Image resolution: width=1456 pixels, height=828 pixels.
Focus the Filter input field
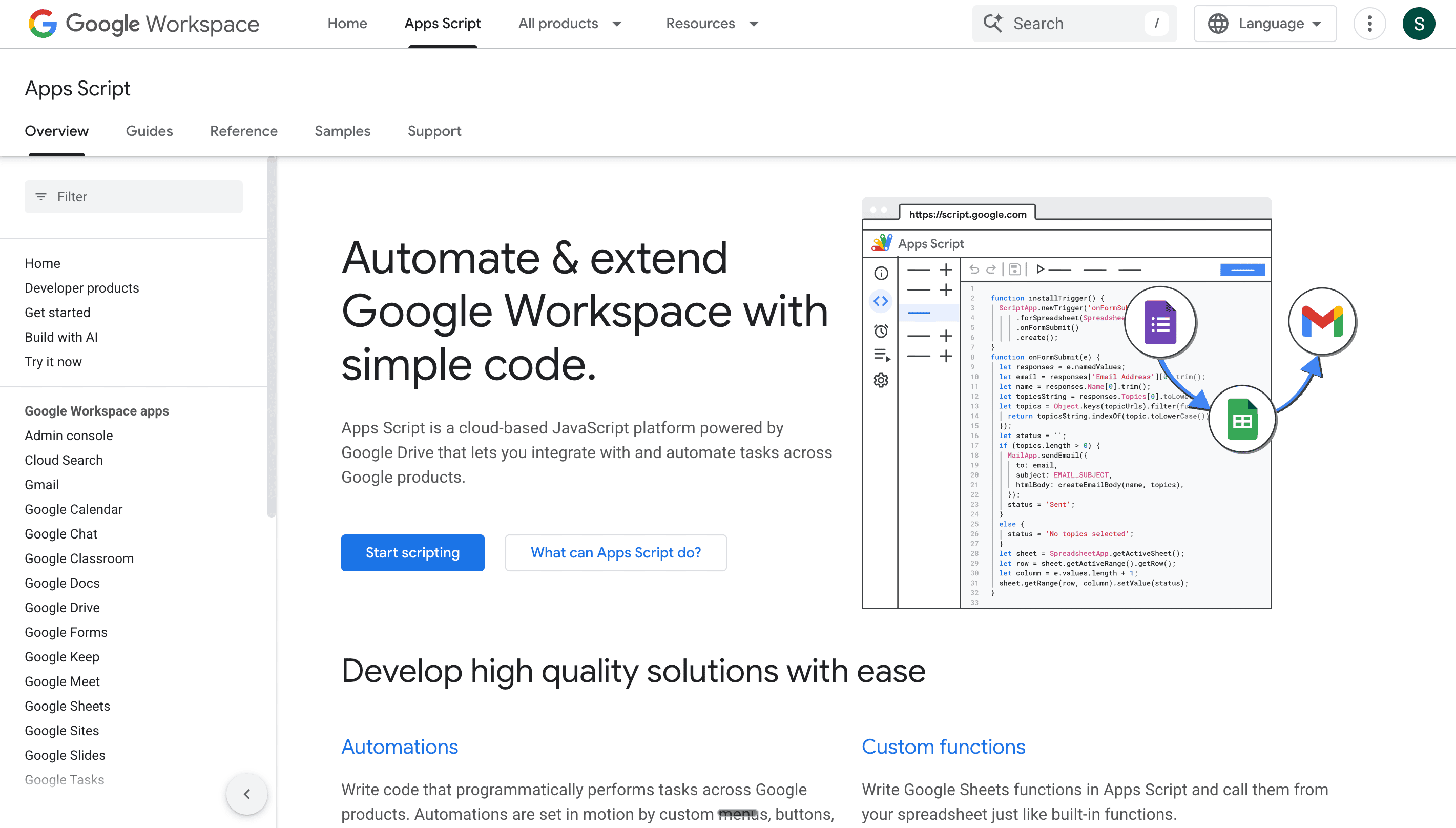coord(142,197)
